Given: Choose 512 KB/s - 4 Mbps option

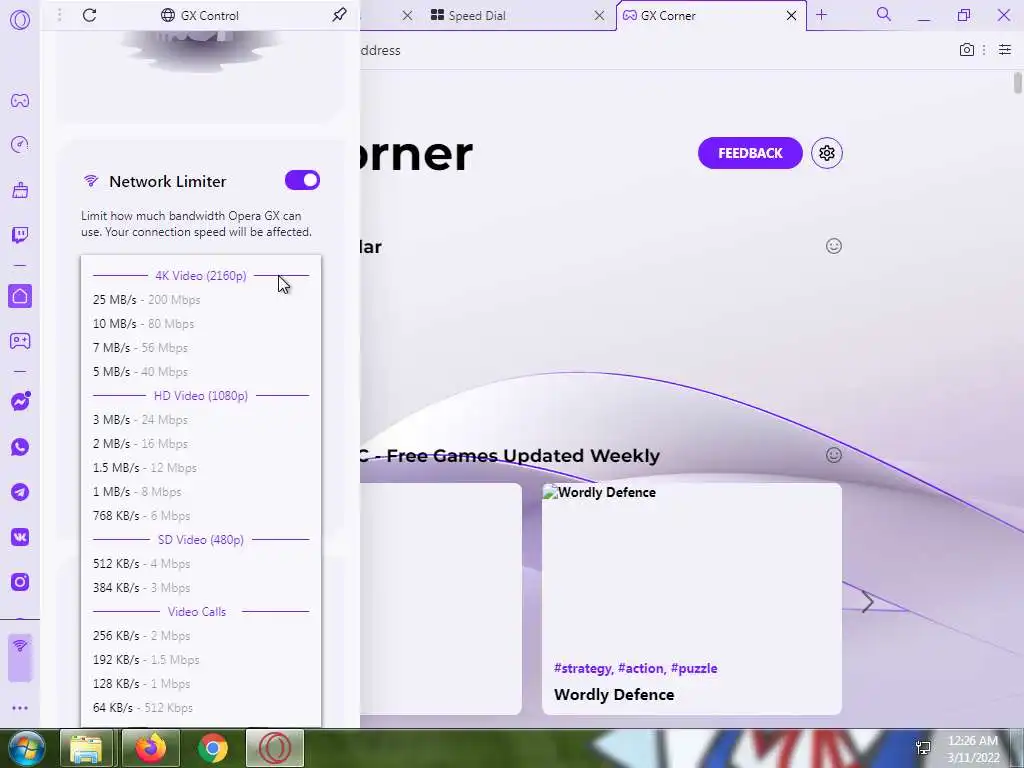Looking at the screenshot, I should pos(201,564).
